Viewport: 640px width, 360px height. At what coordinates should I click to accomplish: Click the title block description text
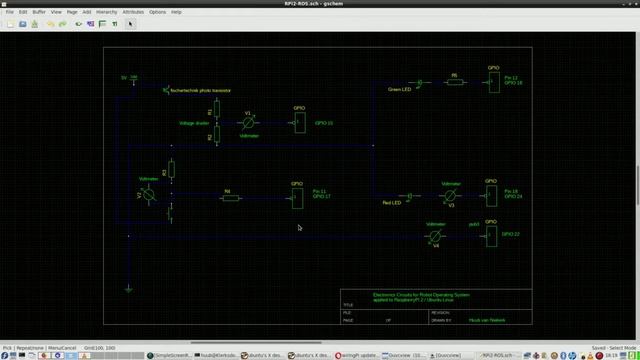(x=421, y=297)
